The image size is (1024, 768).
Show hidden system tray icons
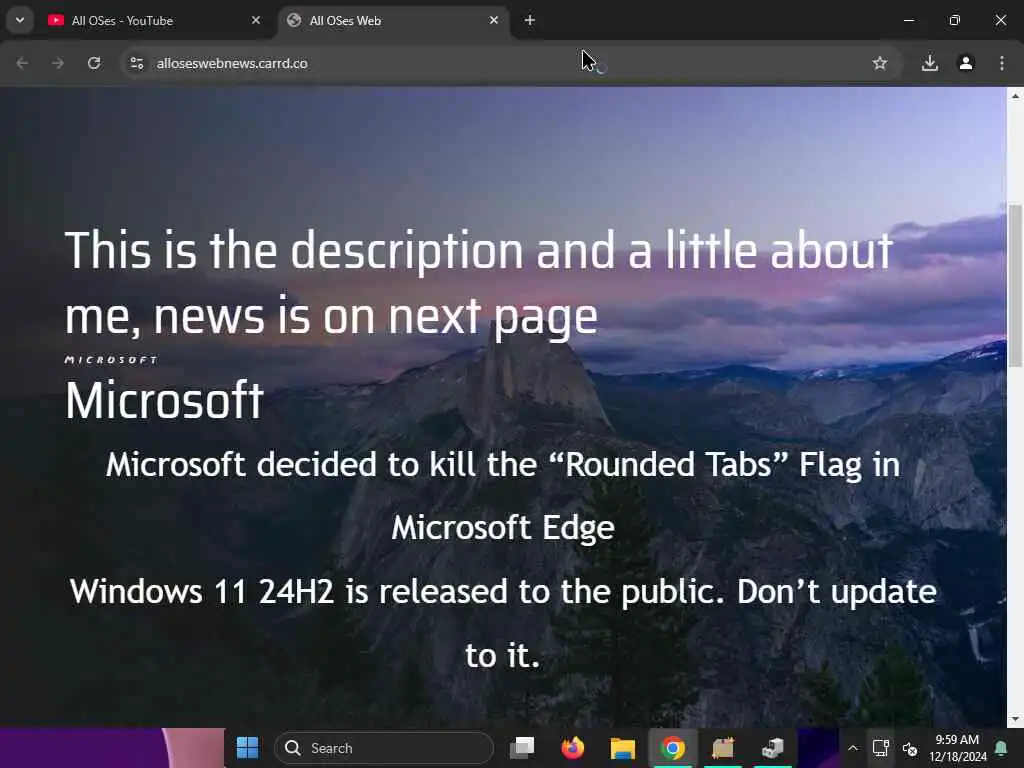(x=853, y=748)
